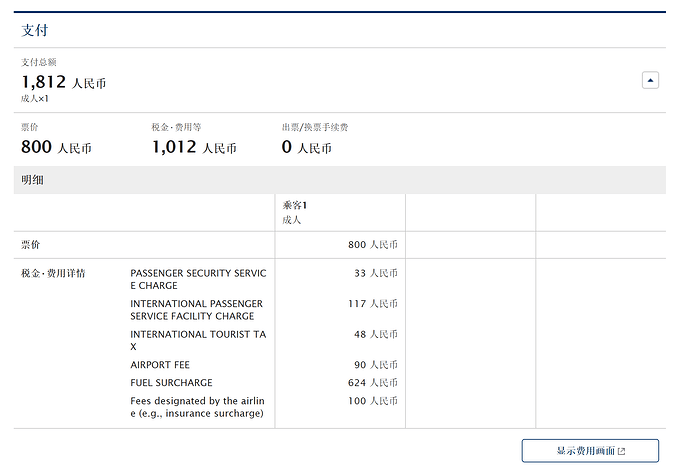Click the external link icon in 显示费用画面
690x473 pixels.
[622, 452]
